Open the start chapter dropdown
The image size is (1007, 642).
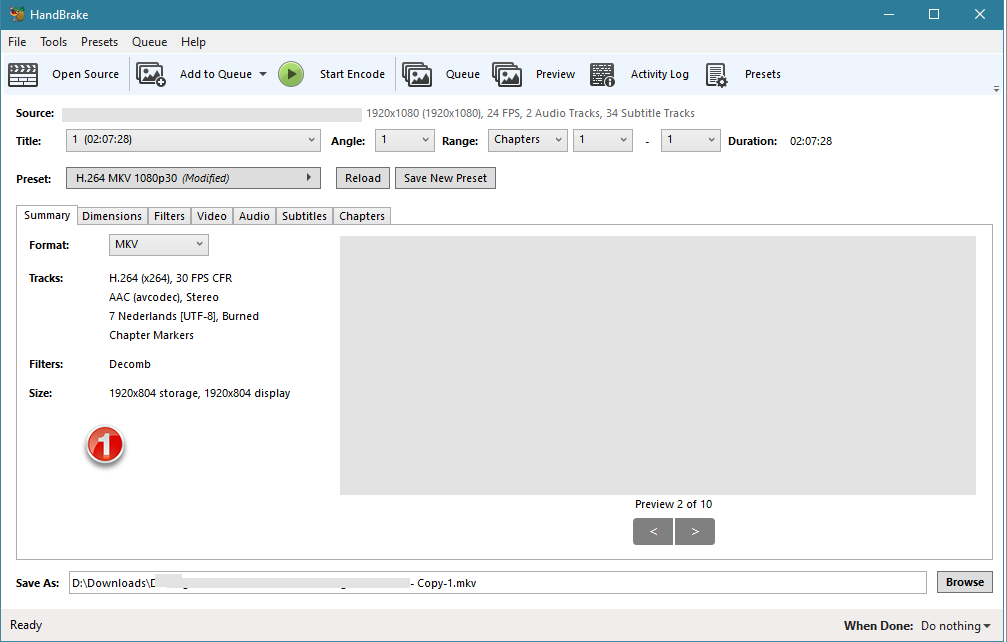click(602, 140)
